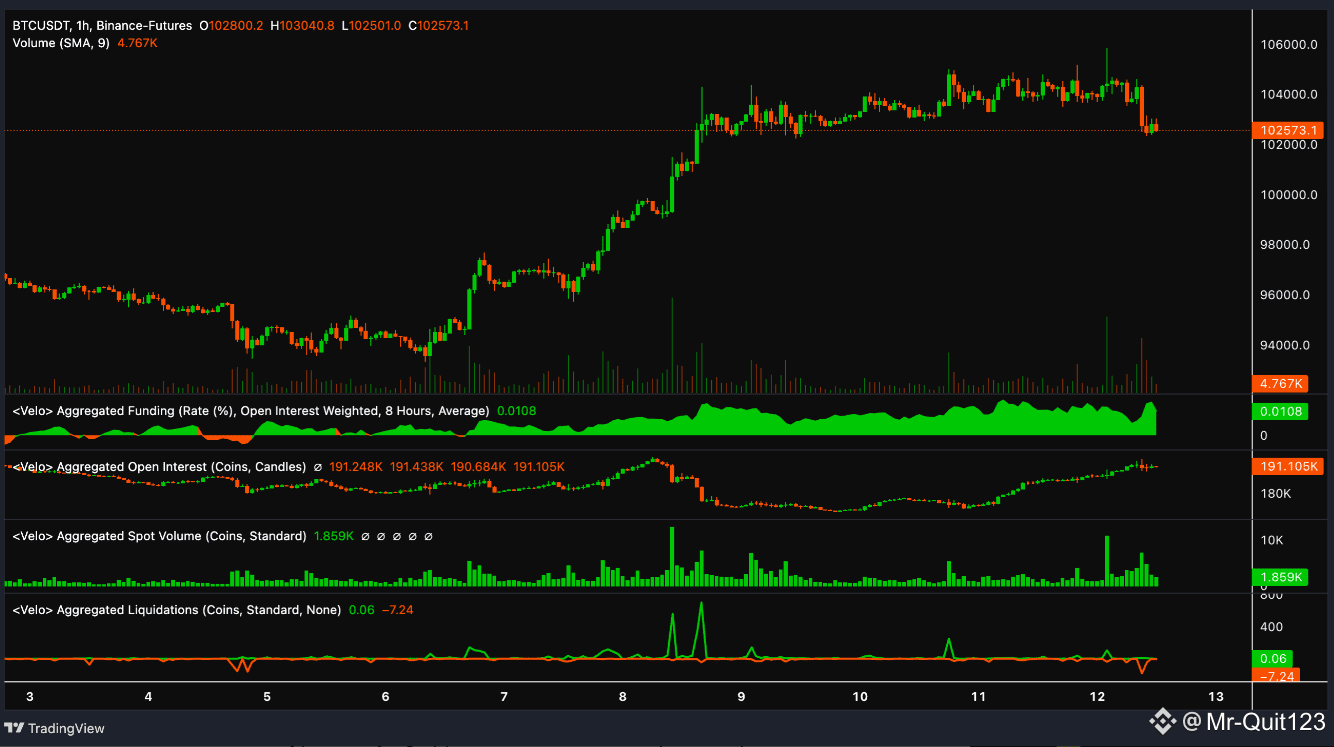The image size is (1334, 747).
Task: Click the 0 funding axis tick
Action: point(1264,435)
